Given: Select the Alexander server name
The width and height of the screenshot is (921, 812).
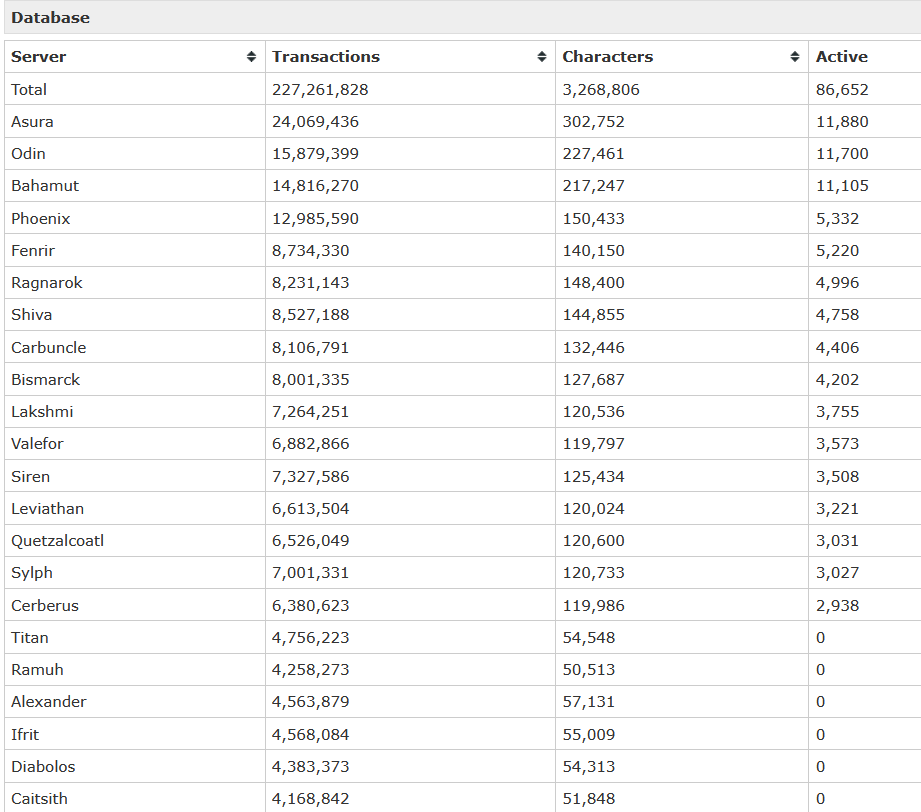Looking at the screenshot, I should 49,702.
